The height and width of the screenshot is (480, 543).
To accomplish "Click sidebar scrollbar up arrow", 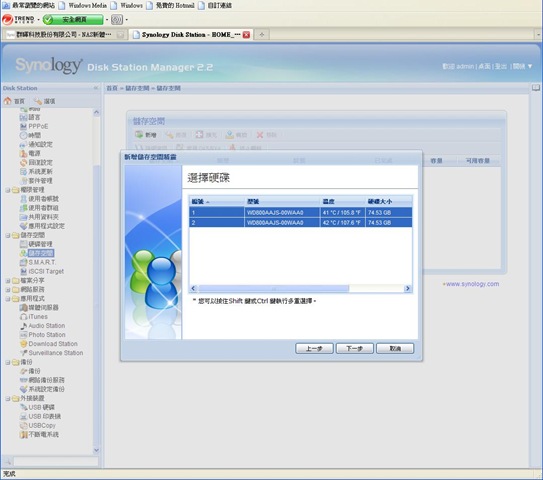I will 96,112.
